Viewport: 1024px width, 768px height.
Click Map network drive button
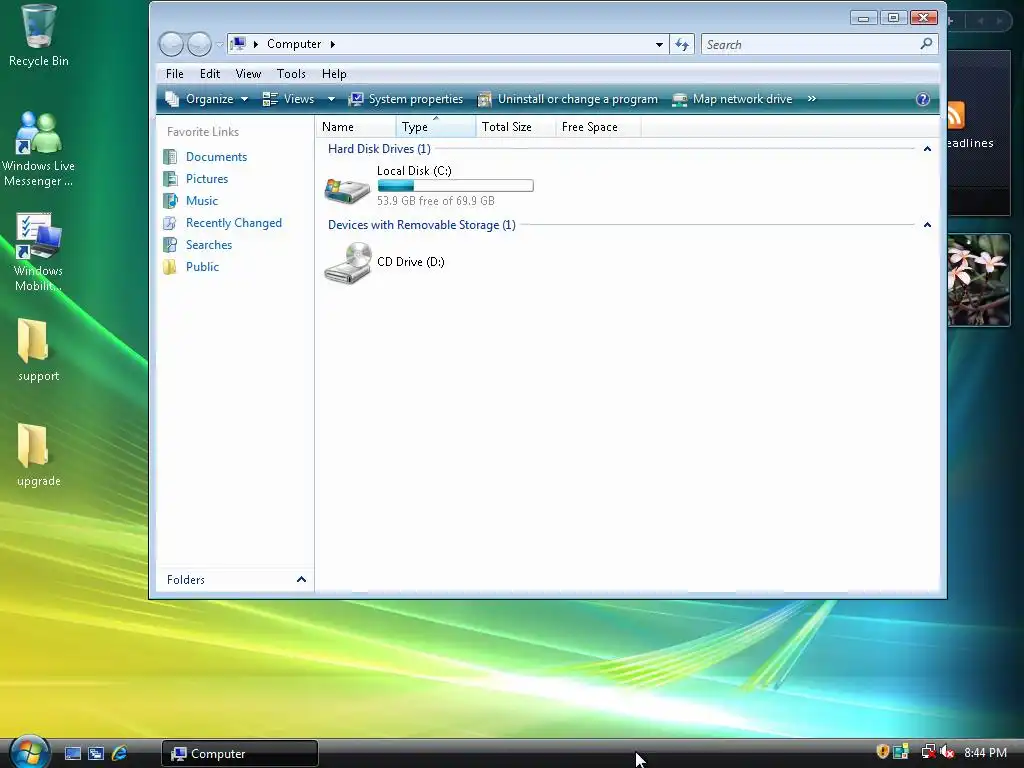pyautogui.click(x=732, y=99)
